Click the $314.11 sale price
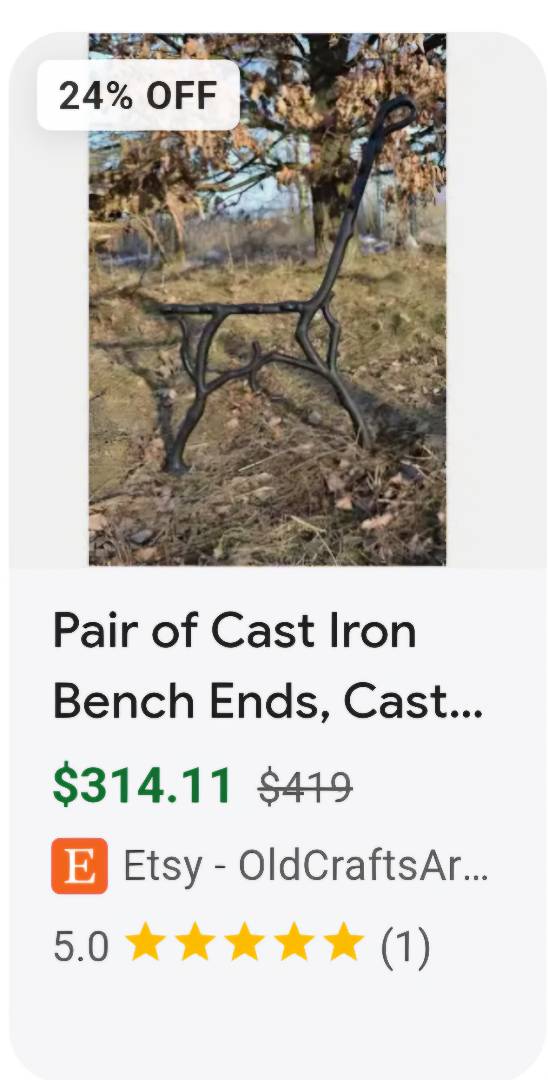The width and height of the screenshot is (548, 1080). tap(142, 785)
